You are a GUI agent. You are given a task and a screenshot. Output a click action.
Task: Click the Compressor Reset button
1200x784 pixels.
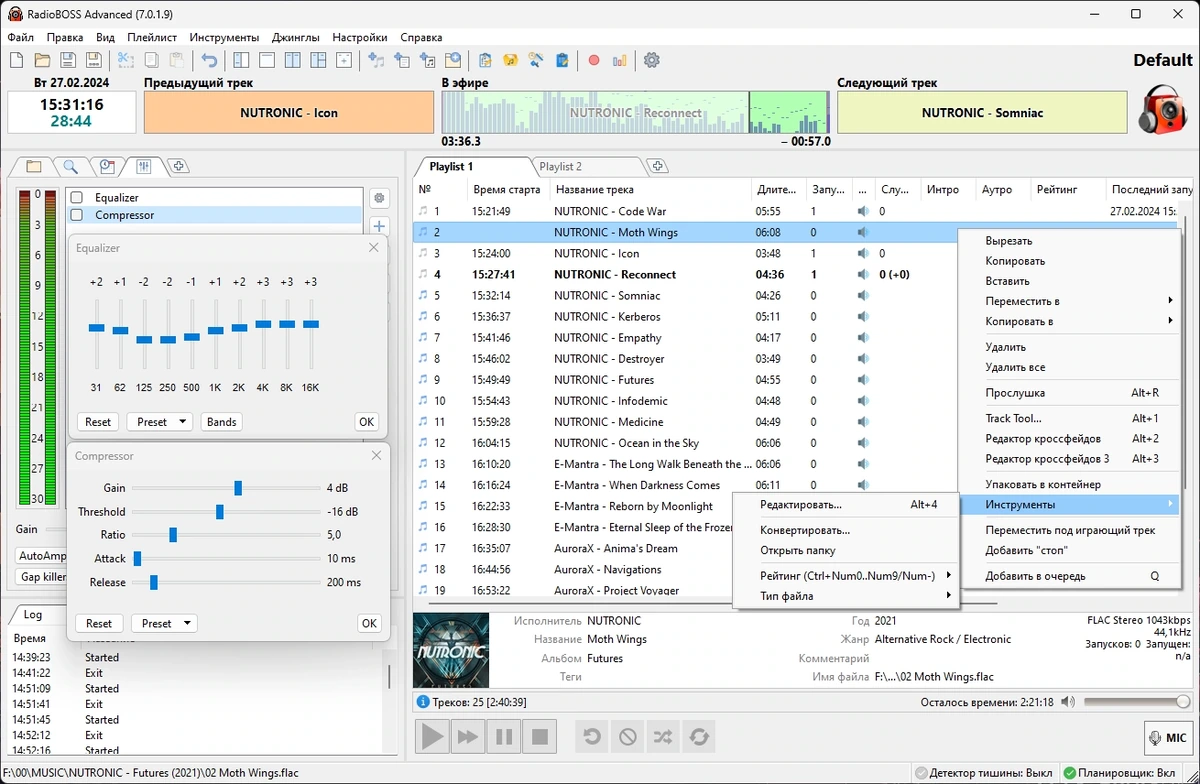[x=99, y=623]
